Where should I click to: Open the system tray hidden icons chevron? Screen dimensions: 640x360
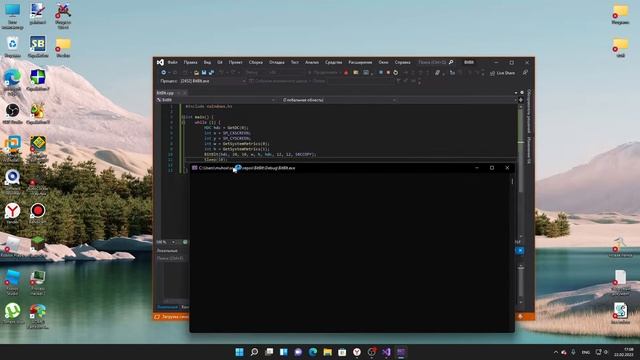[x=556, y=352]
